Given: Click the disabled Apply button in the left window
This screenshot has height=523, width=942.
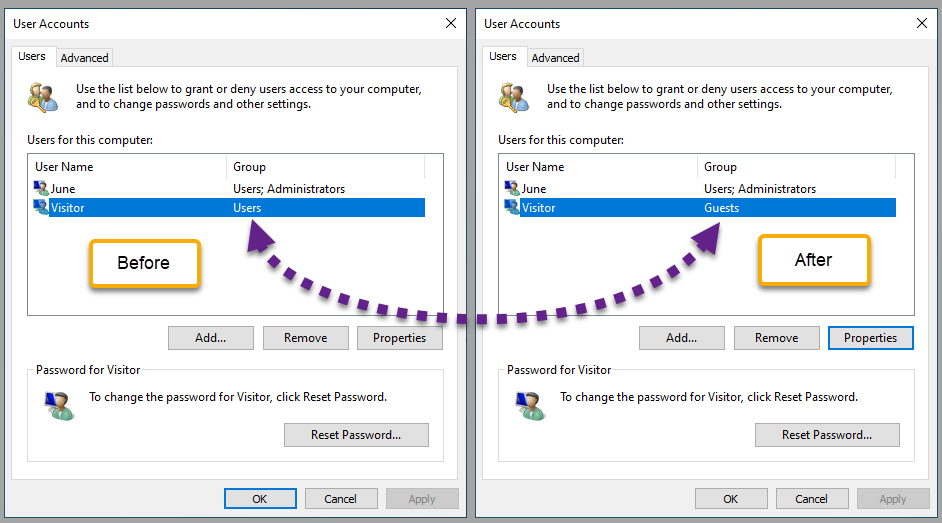Looking at the screenshot, I should click(422, 499).
